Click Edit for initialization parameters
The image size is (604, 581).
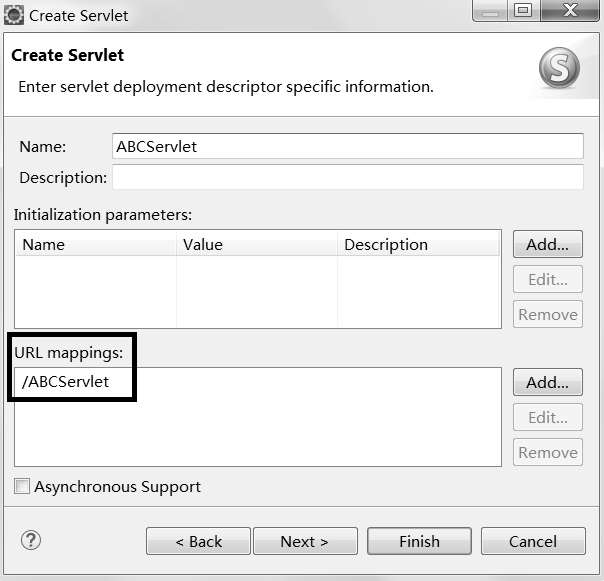[547, 279]
